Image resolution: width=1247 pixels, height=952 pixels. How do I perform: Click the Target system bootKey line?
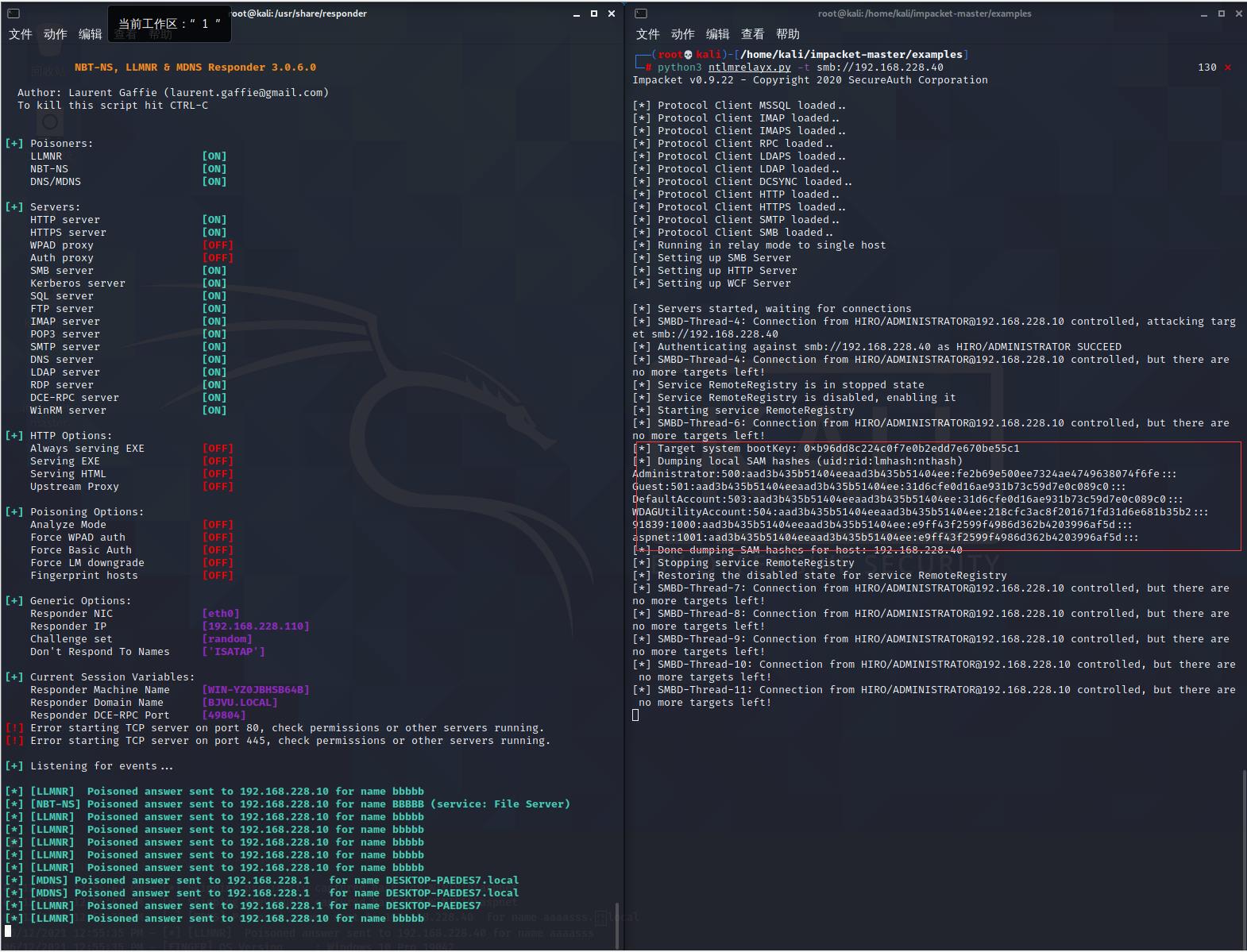826,449
